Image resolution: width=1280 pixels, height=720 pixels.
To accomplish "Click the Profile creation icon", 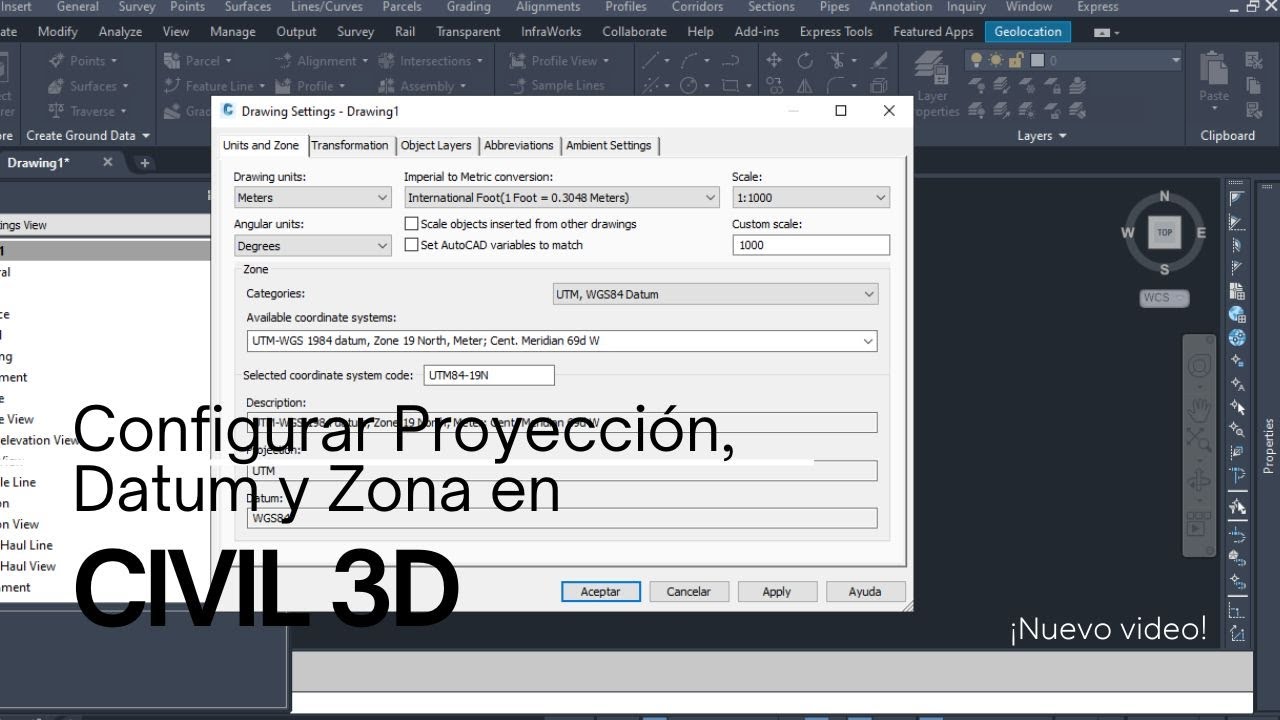I will tap(283, 86).
